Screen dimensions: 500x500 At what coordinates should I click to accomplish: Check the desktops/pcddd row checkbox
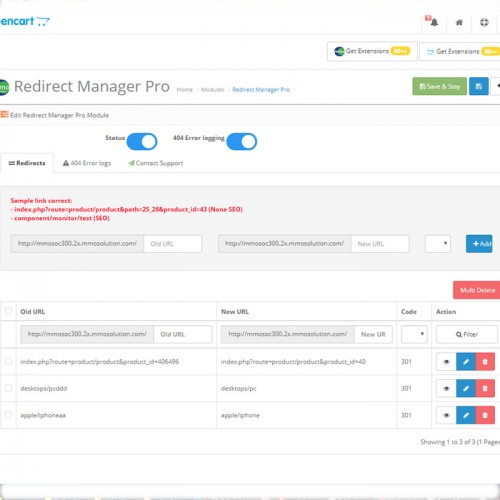click(8, 388)
